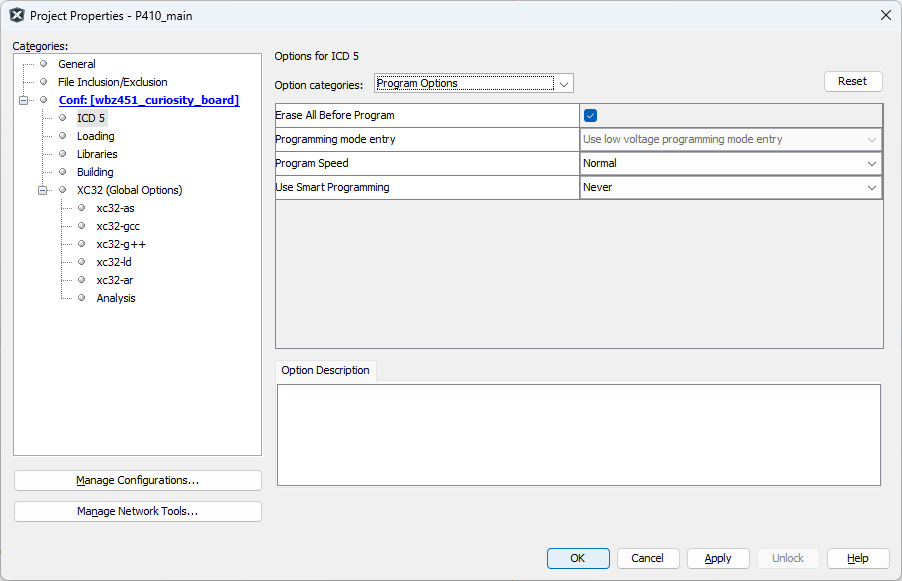Collapse the Conf configuration tree node
Viewport: 902px width, 581px height.
(x=24, y=100)
